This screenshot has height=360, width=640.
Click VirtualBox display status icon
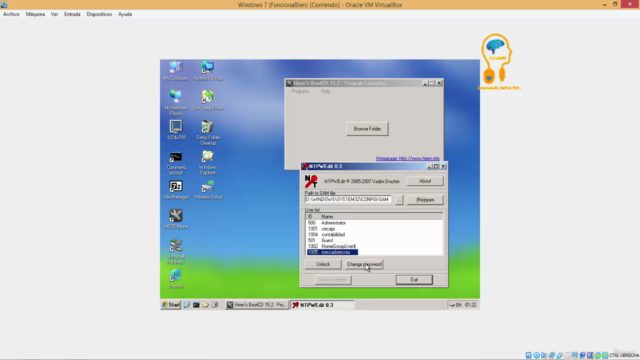575,355
